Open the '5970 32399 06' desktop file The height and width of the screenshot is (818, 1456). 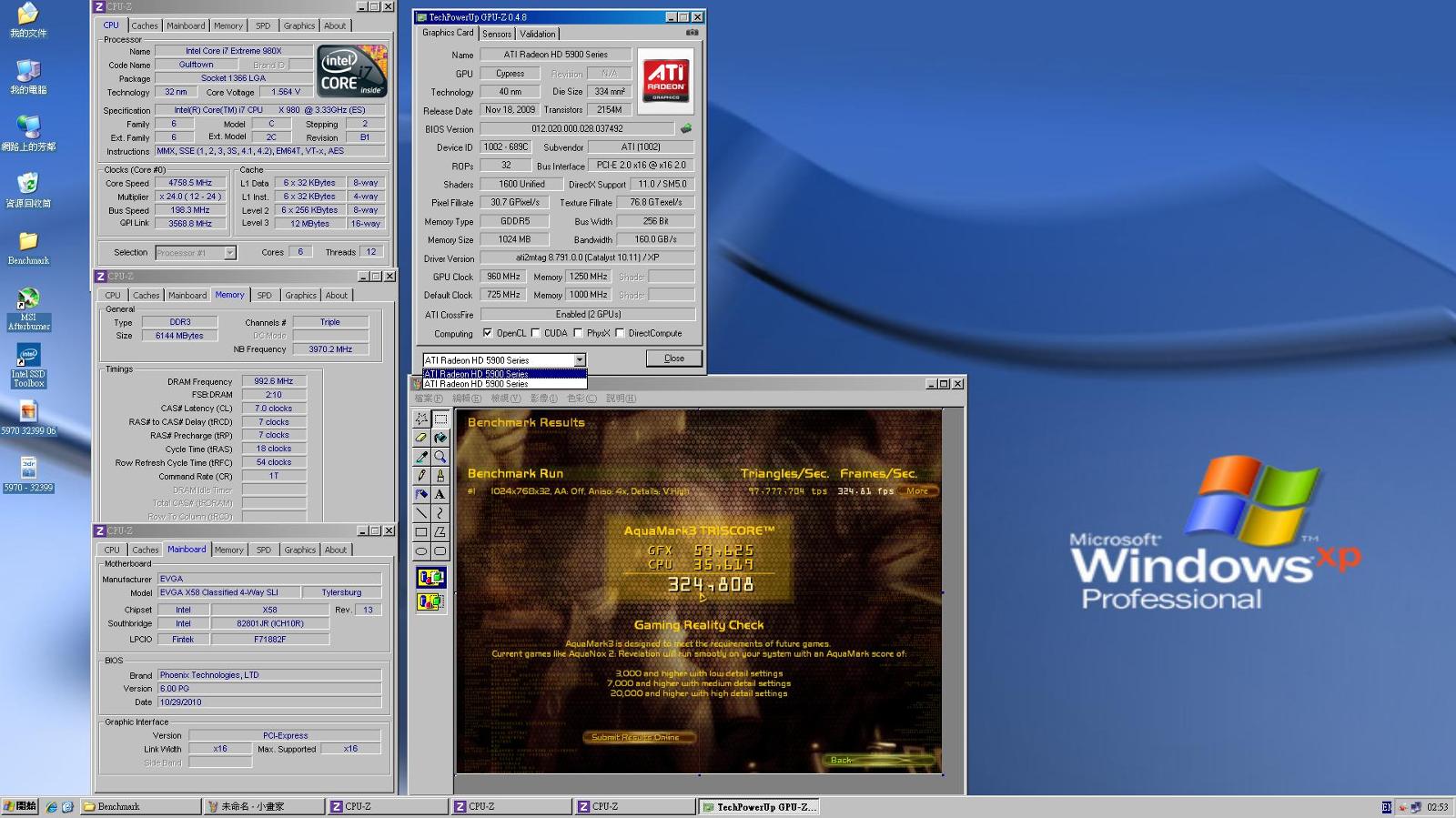coord(28,419)
